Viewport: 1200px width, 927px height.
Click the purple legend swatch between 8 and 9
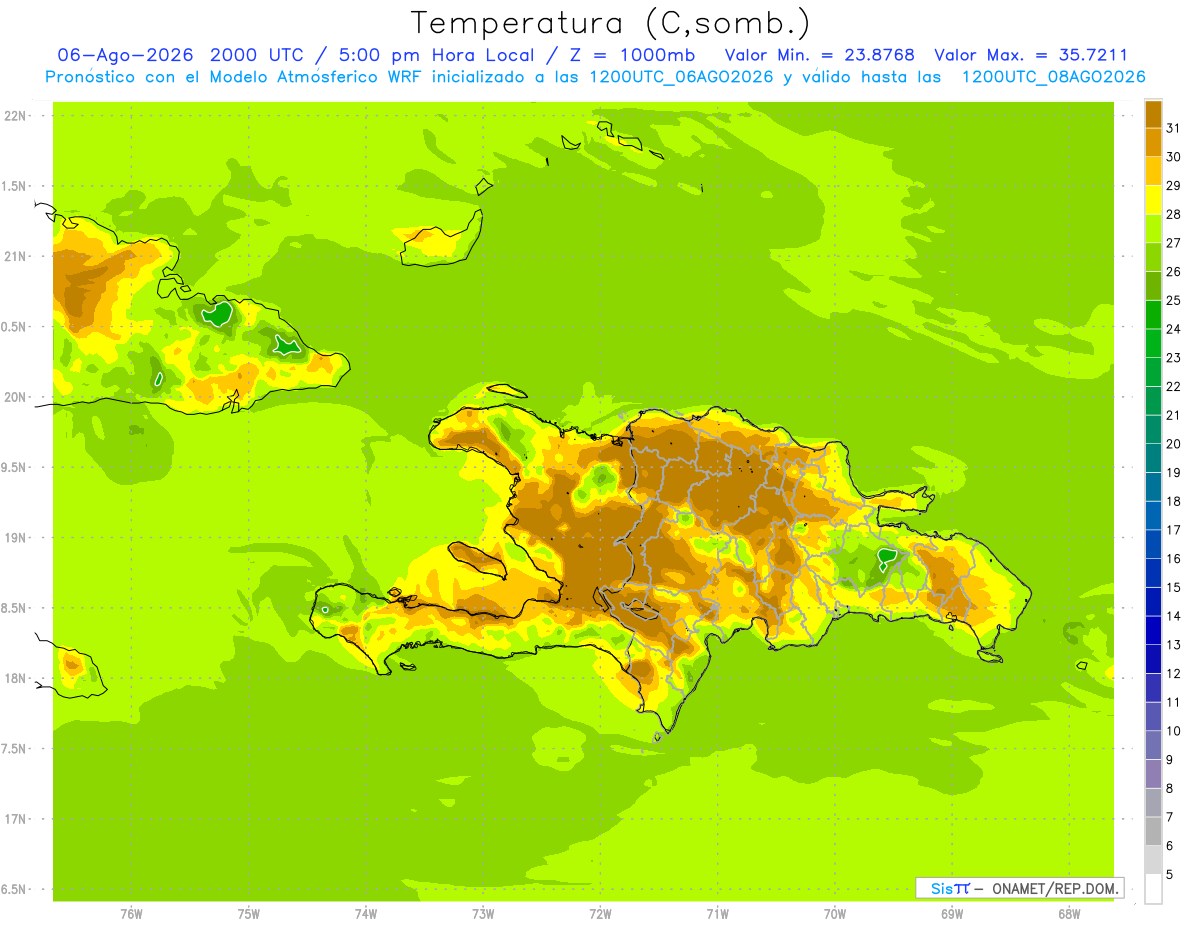tap(1153, 774)
